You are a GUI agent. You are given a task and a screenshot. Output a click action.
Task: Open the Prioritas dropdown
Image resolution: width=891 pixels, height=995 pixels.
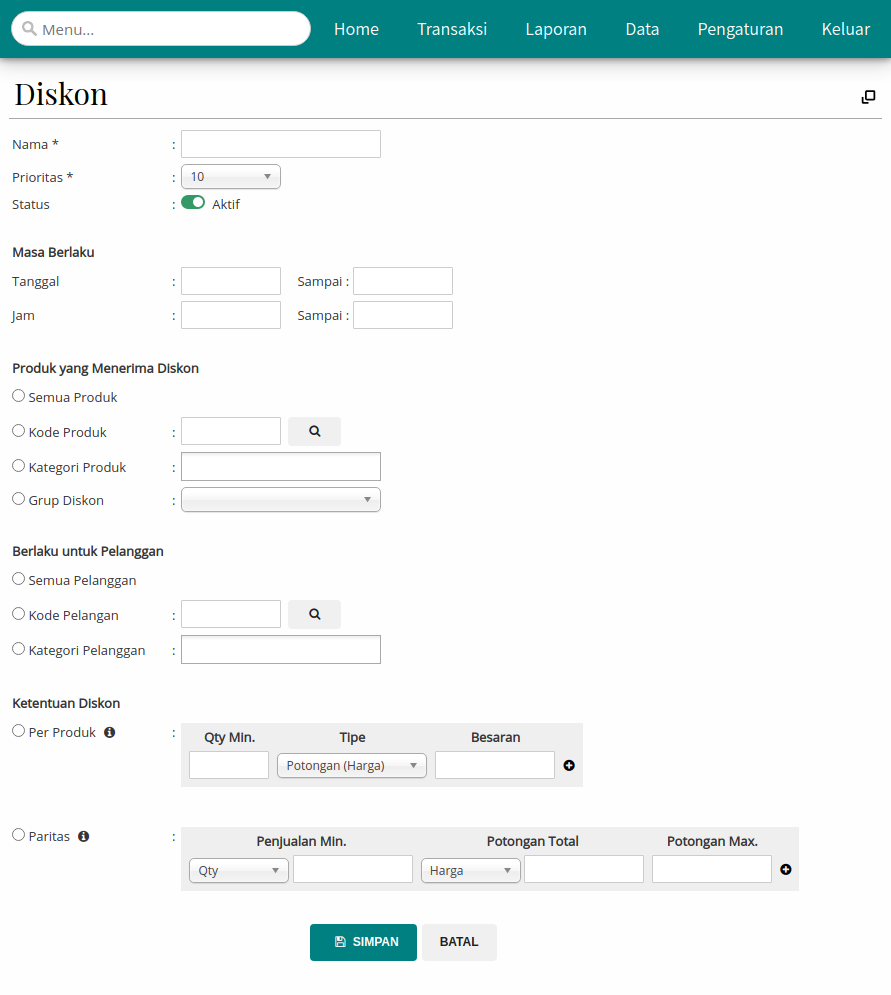(x=230, y=176)
